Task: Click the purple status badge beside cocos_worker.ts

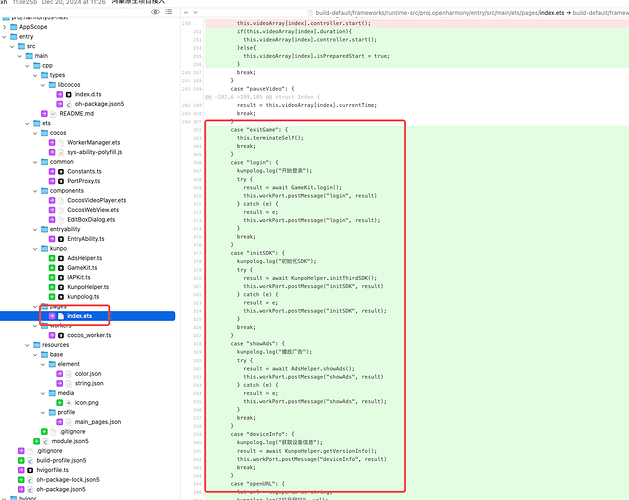Action: [52, 335]
